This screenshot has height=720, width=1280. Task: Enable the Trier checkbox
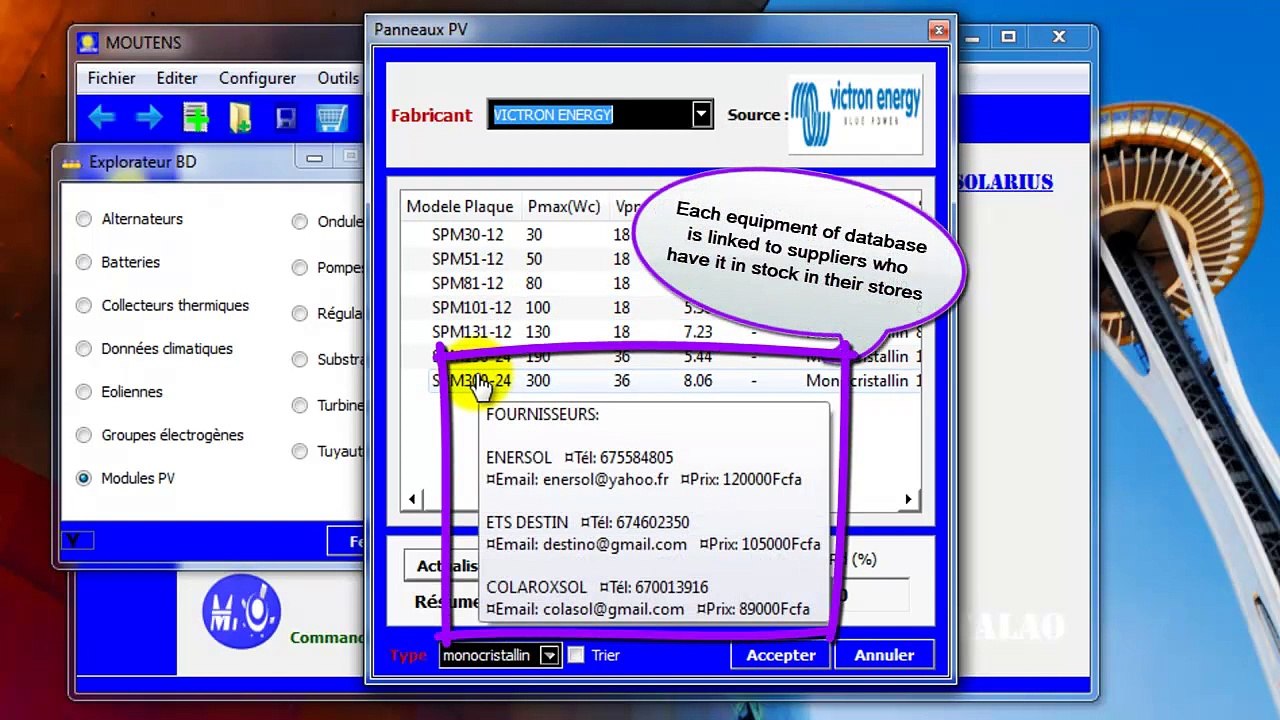point(576,655)
